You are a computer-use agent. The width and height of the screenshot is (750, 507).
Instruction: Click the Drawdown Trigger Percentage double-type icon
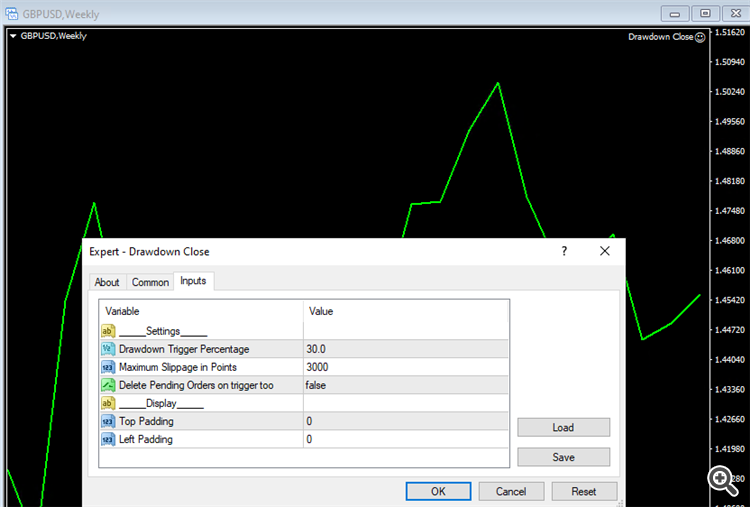tap(108, 349)
